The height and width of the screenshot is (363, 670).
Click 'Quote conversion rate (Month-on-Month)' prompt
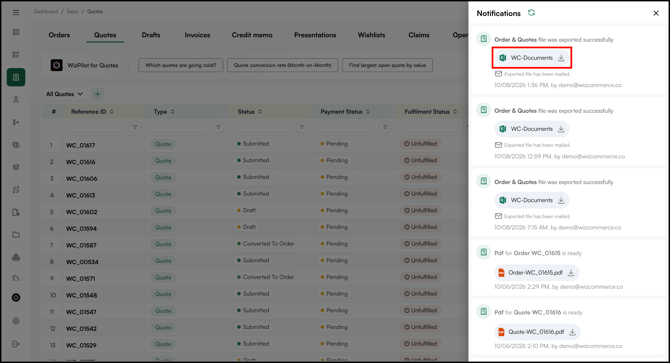[282, 65]
